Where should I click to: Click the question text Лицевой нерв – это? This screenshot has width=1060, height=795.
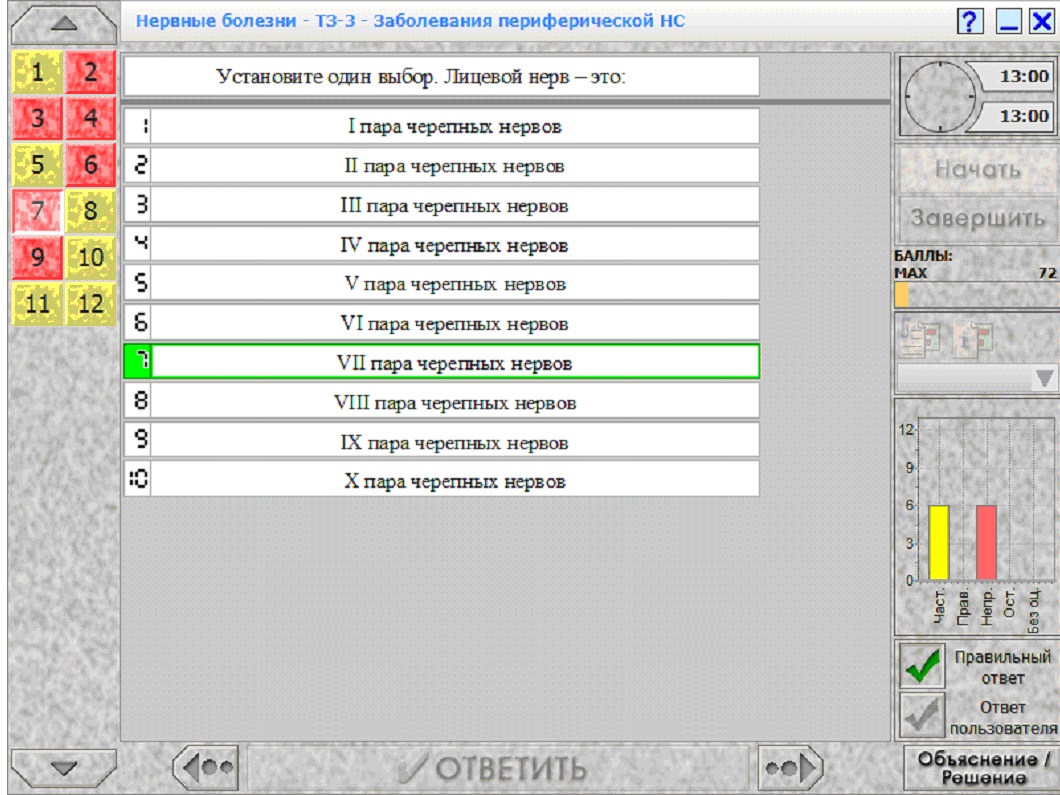tap(535, 76)
